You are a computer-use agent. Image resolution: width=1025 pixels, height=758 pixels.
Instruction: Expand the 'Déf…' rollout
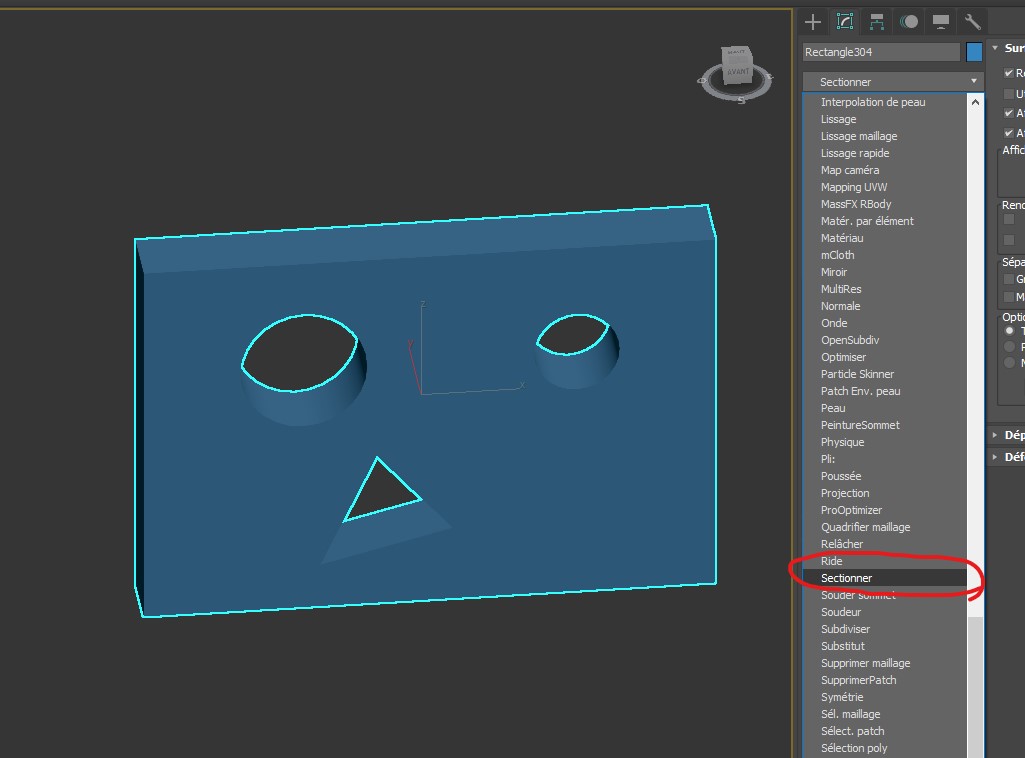(x=996, y=457)
